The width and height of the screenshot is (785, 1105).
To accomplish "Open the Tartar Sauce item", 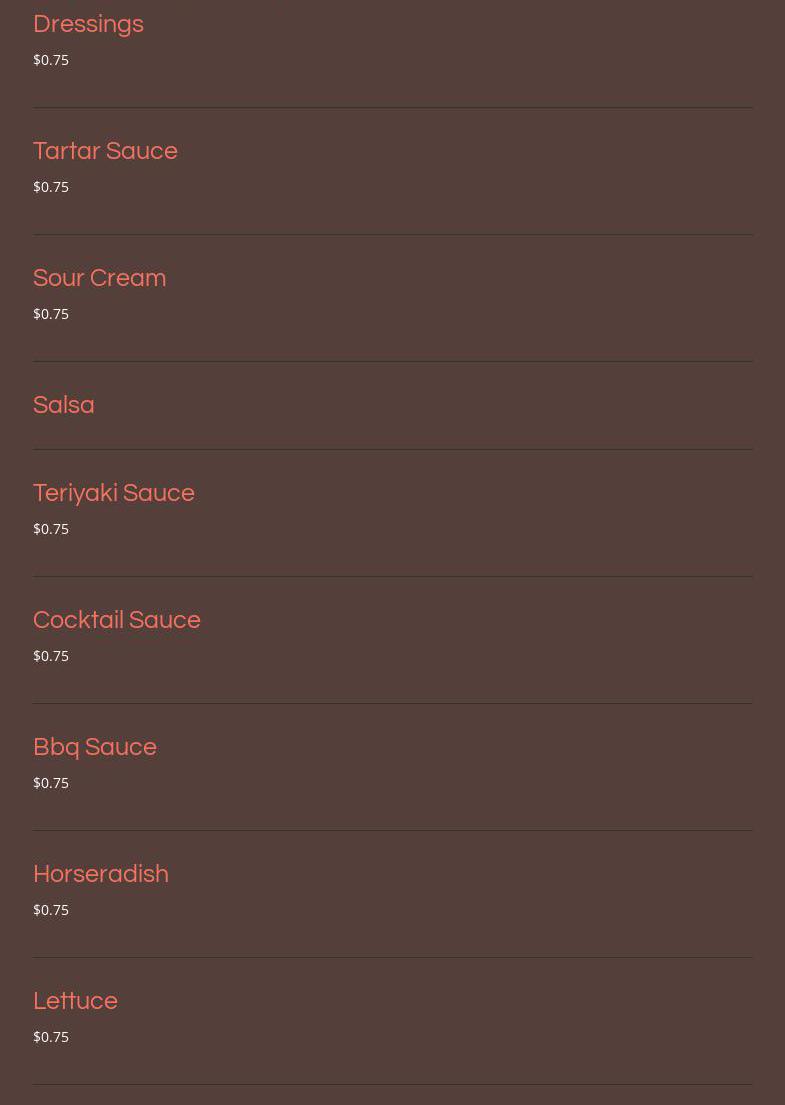I will (105, 151).
